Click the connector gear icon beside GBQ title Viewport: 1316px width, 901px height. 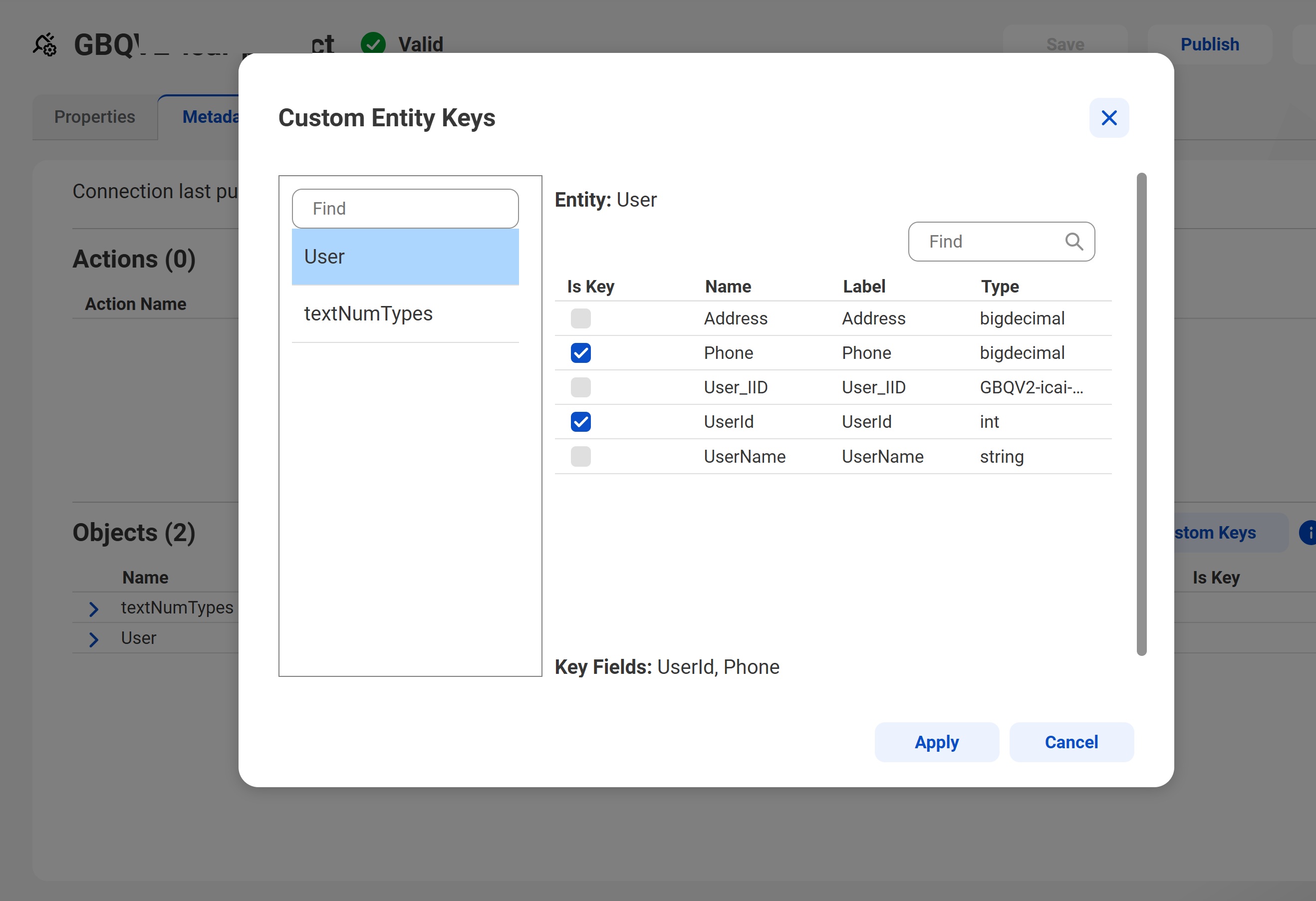point(45,45)
